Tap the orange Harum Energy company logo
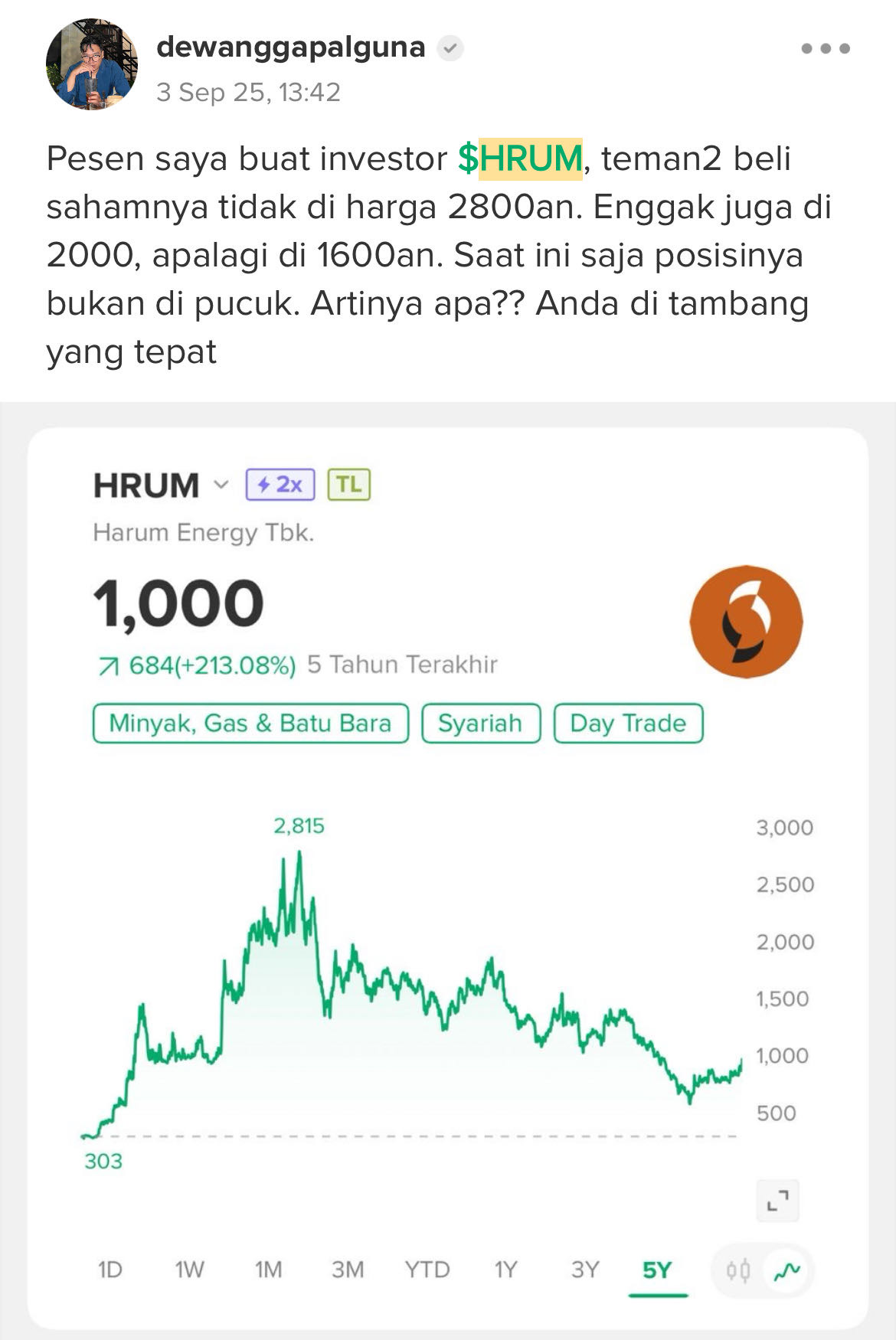896x1340 pixels. [747, 621]
